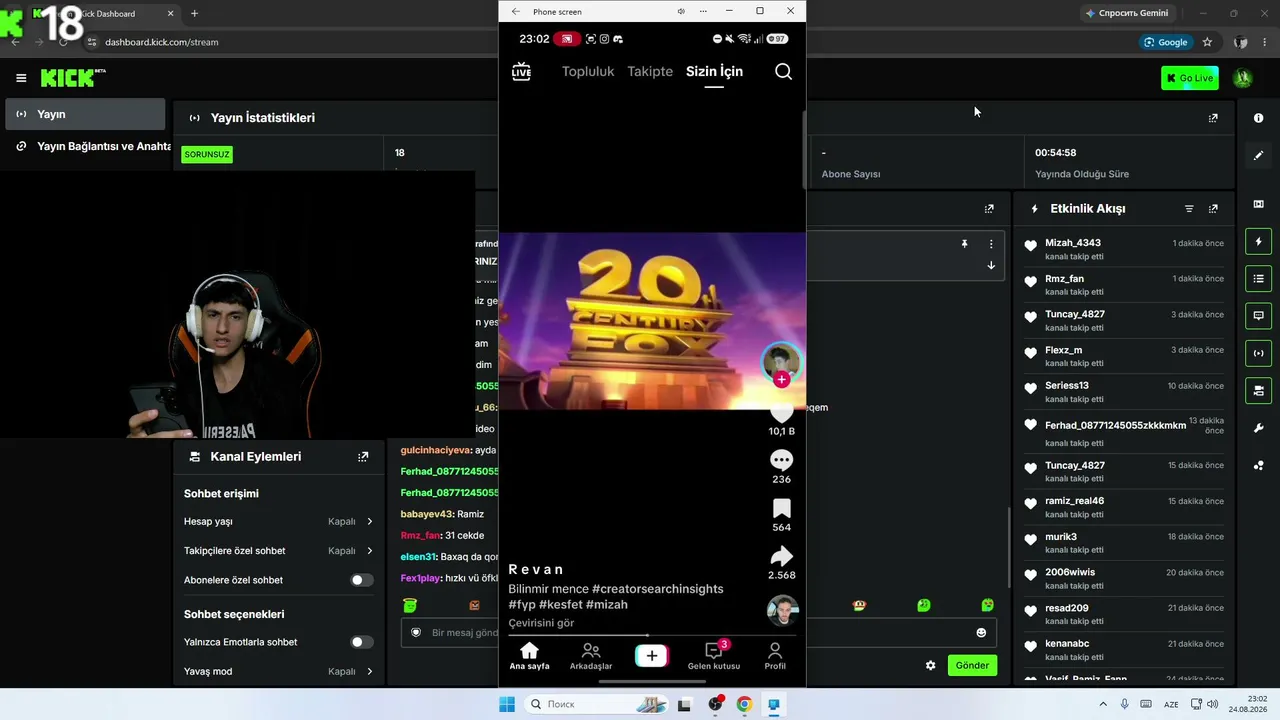Open the info icon in Kick sidebar
This screenshot has height=720, width=1280.
(x=1258, y=118)
